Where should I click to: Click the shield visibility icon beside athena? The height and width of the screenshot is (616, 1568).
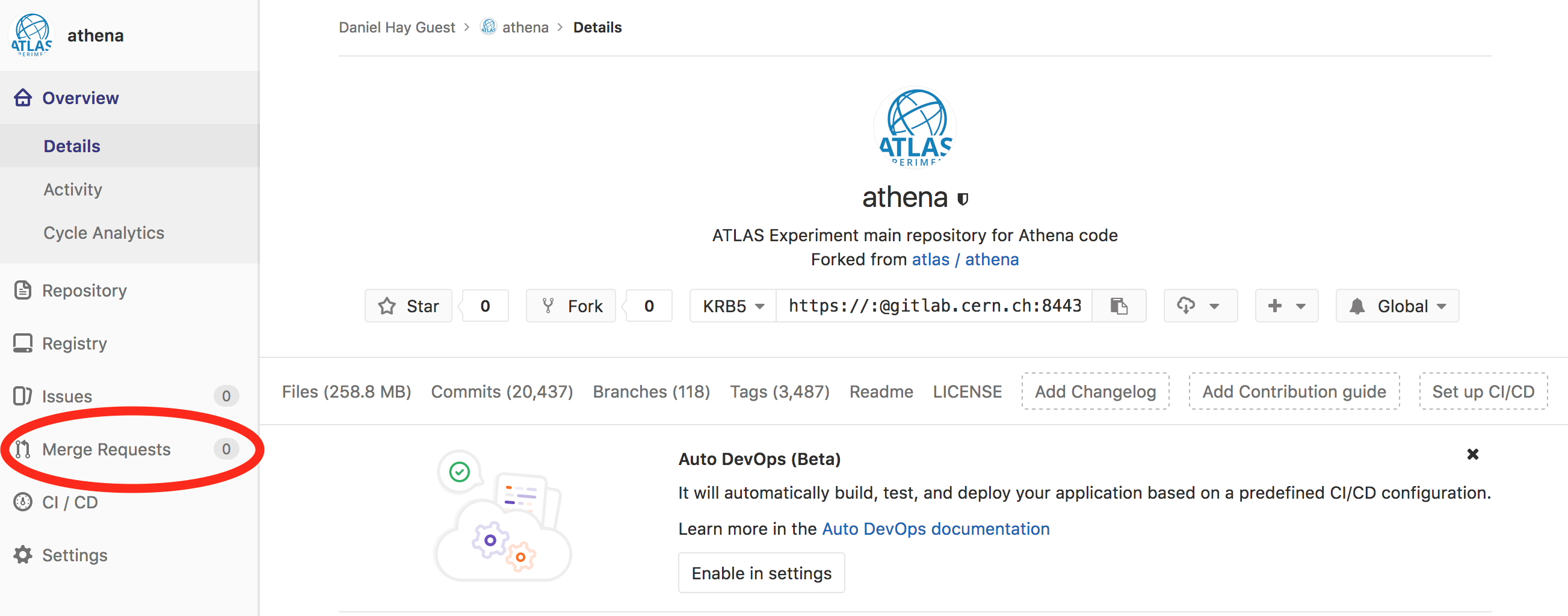[x=963, y=199]
